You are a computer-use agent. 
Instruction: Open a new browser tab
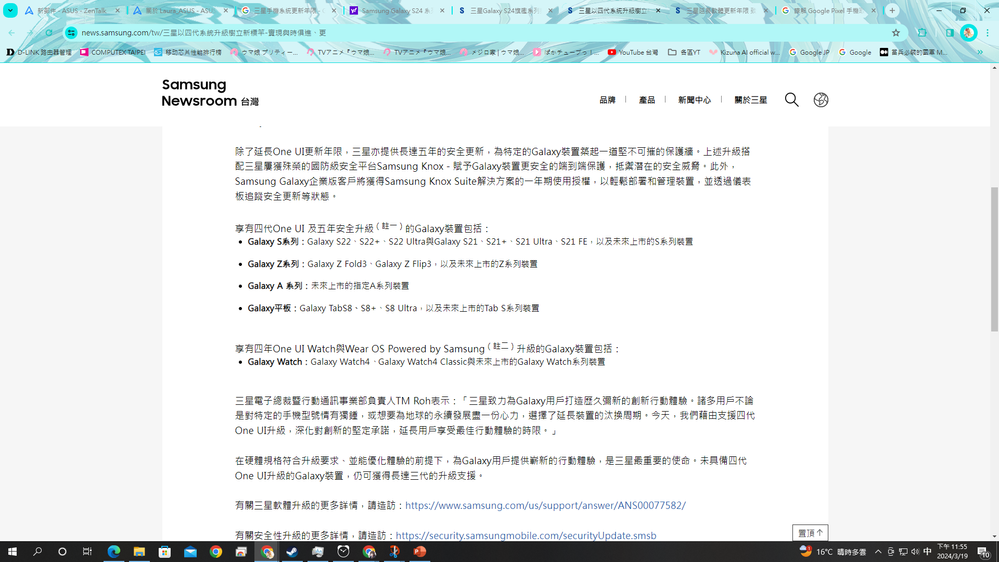[x=892, y=11]
